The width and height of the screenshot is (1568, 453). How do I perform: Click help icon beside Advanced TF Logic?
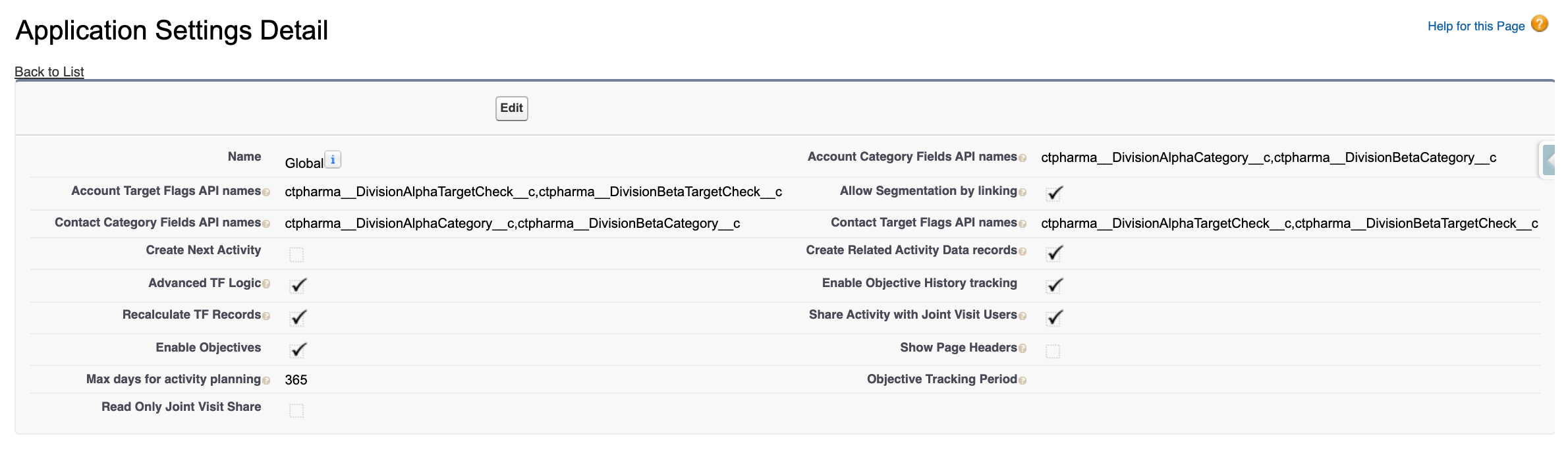click(x=266, y=284)
